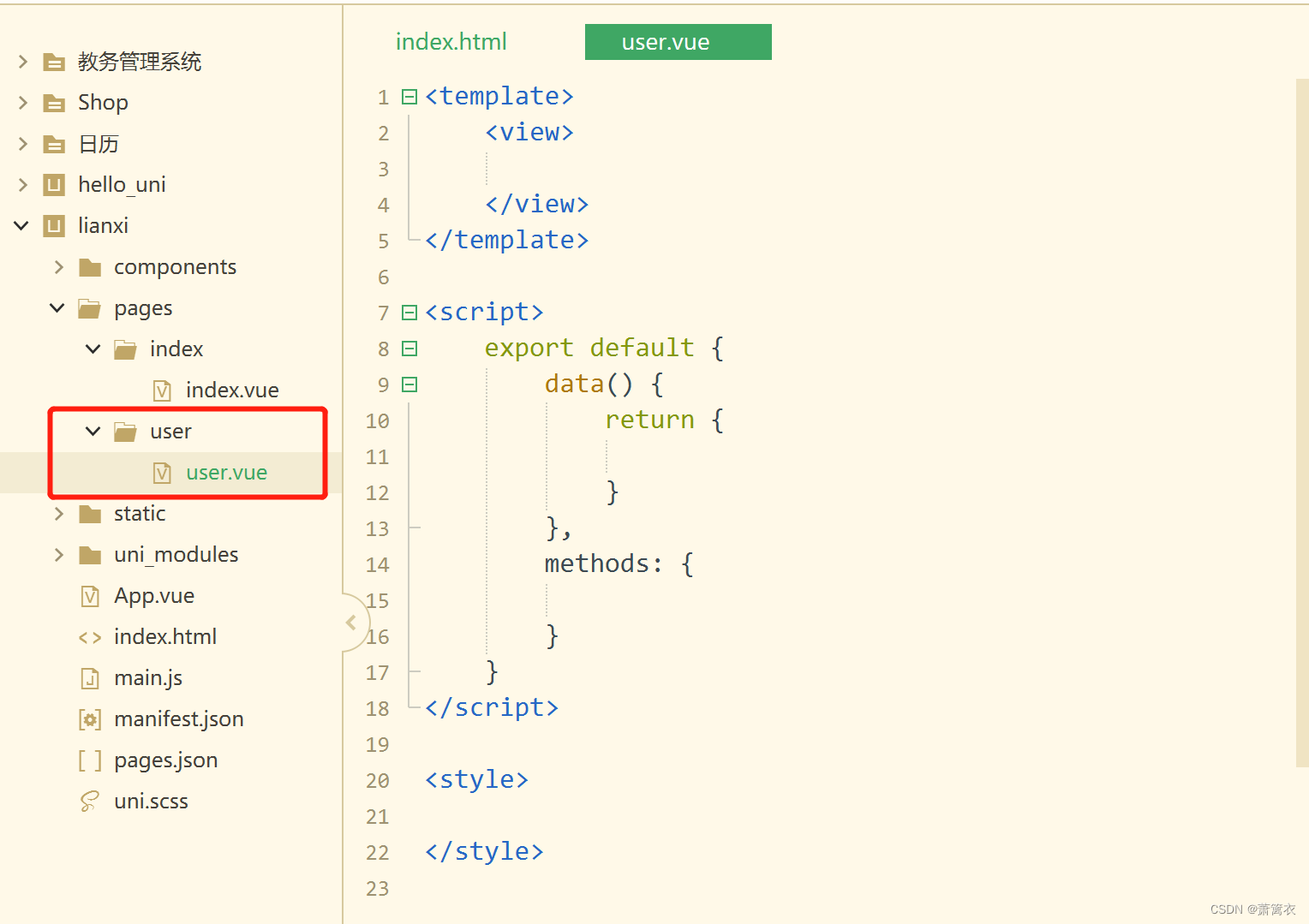This screenshot has width=1309, height=924.
Task: Fold the export default block at line 8
Action: coord(409,349)
